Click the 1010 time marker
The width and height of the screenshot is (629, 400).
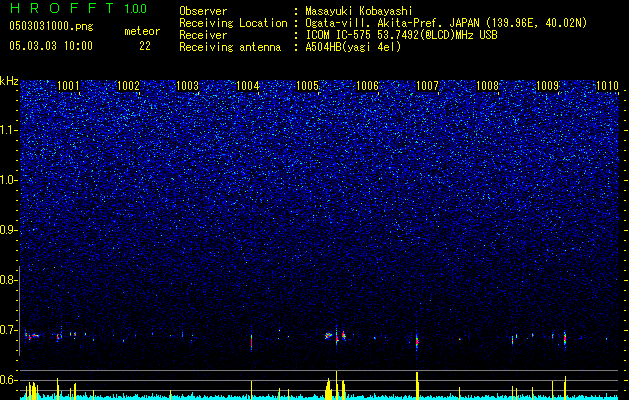607,86
